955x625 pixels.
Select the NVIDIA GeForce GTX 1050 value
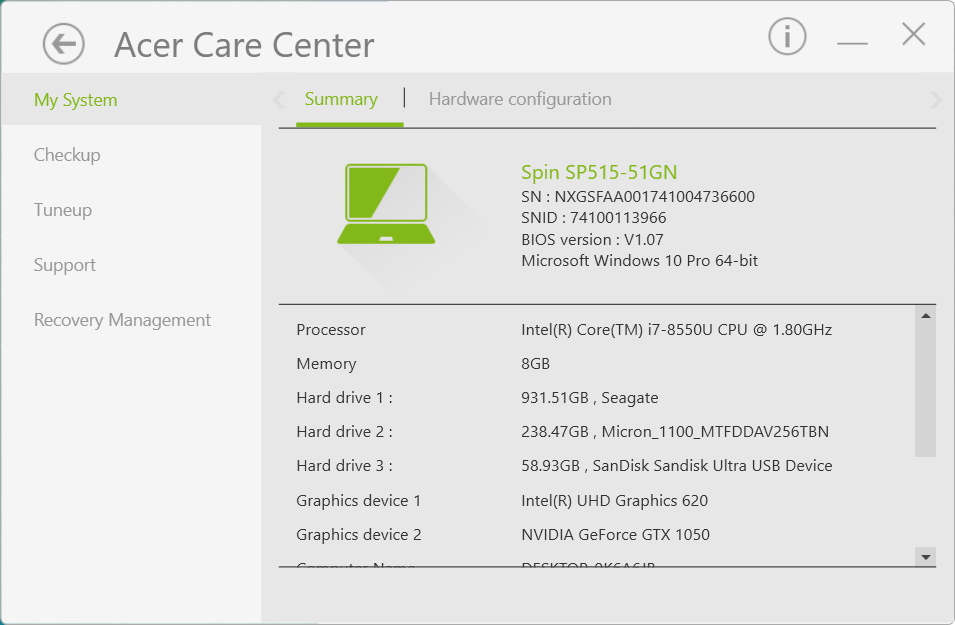pos(615,535)
